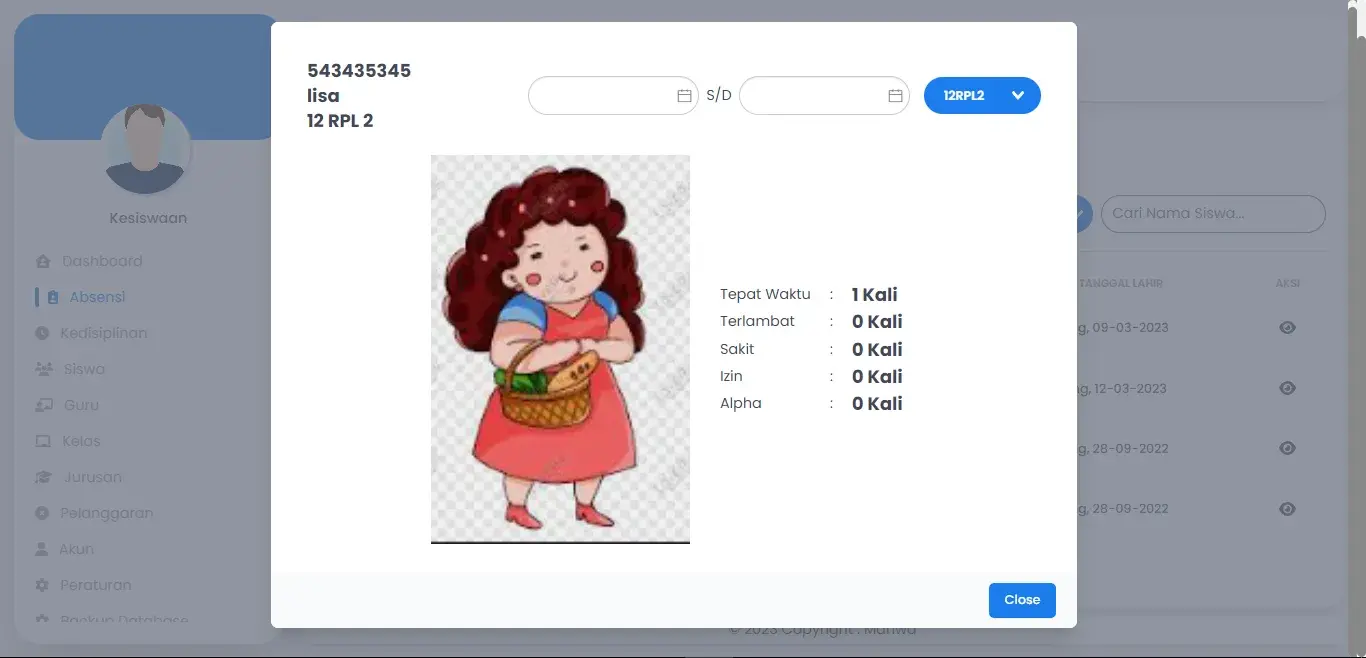Viewport: 1366px width, 658px height.
Task: Open the Kelas laptop icon
Action: pos(43,441)
